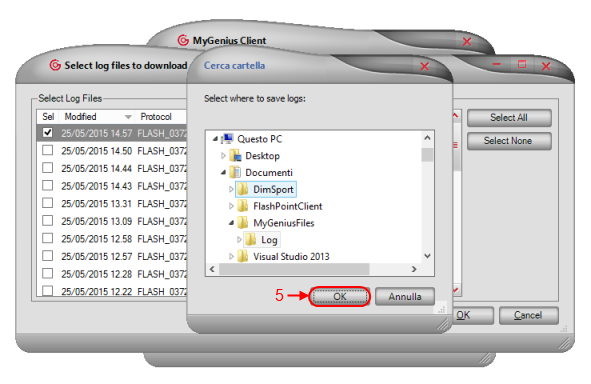Click MyGenius logo in Select log files title
The image size is (591, 384).
[55, 65]
